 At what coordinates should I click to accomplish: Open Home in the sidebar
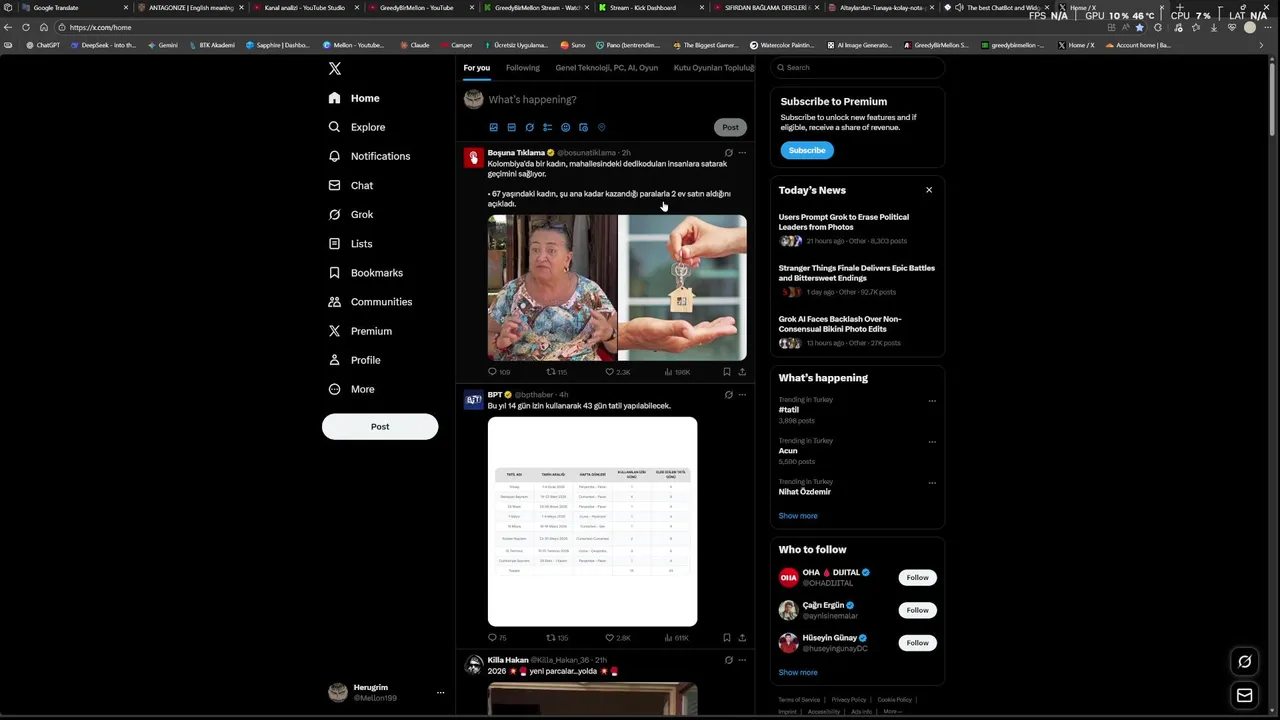354,98
